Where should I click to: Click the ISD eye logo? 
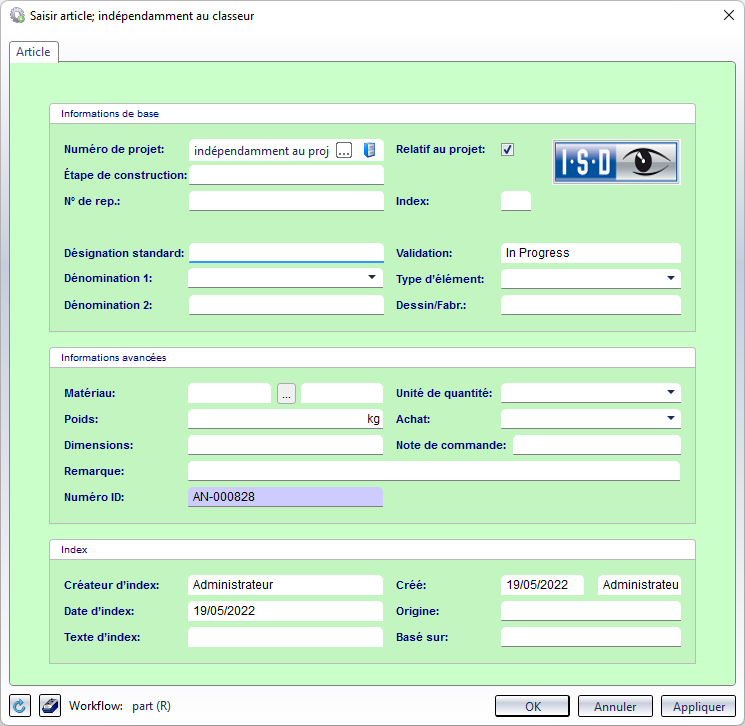pyautogui.click(x=616, y=161)
